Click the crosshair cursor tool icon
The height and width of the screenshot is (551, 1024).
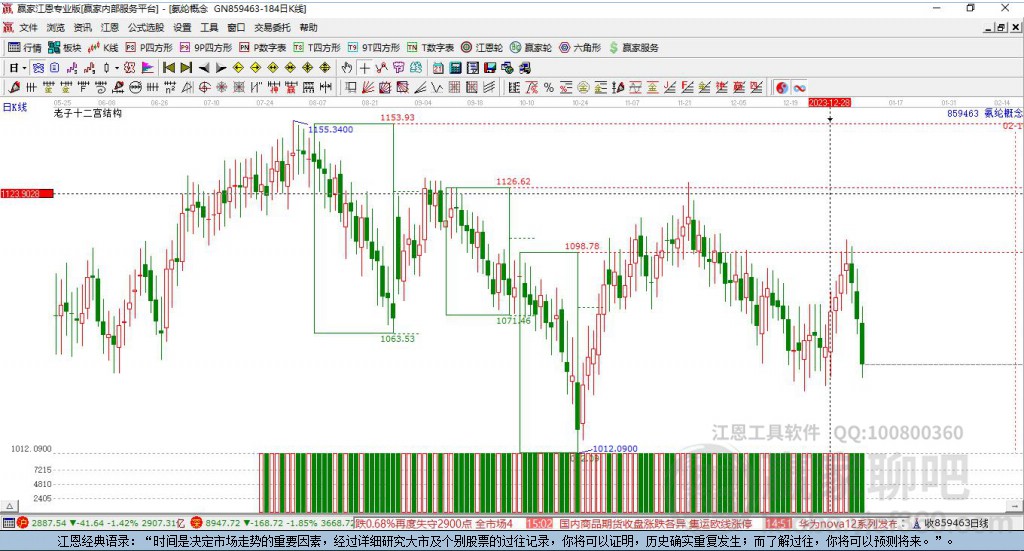[365, 68]
